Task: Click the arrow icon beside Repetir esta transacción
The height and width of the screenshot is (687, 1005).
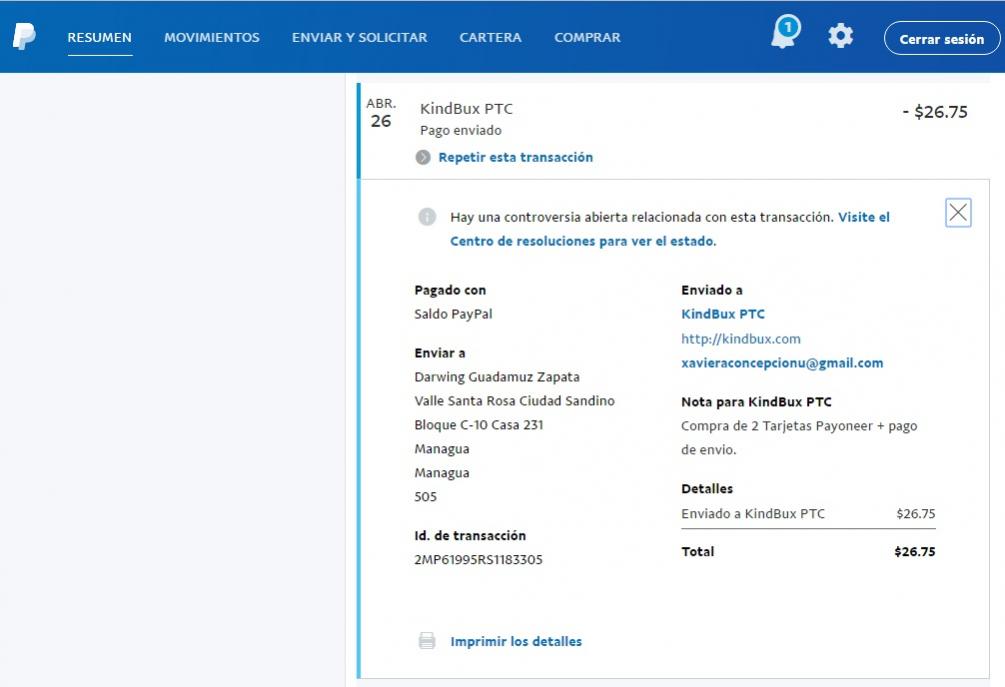Action: coord(423,157)
